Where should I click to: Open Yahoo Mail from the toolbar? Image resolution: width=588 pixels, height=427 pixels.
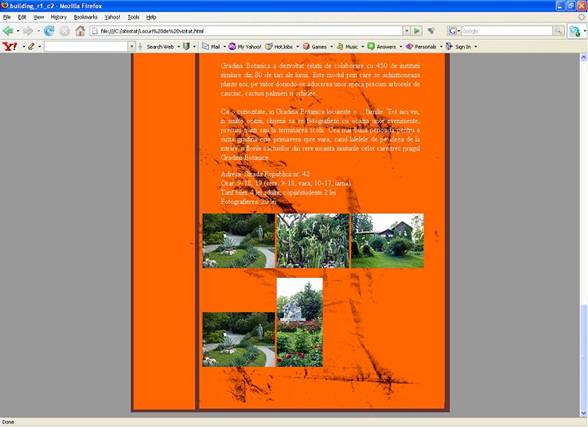click(x=211, y=46)
